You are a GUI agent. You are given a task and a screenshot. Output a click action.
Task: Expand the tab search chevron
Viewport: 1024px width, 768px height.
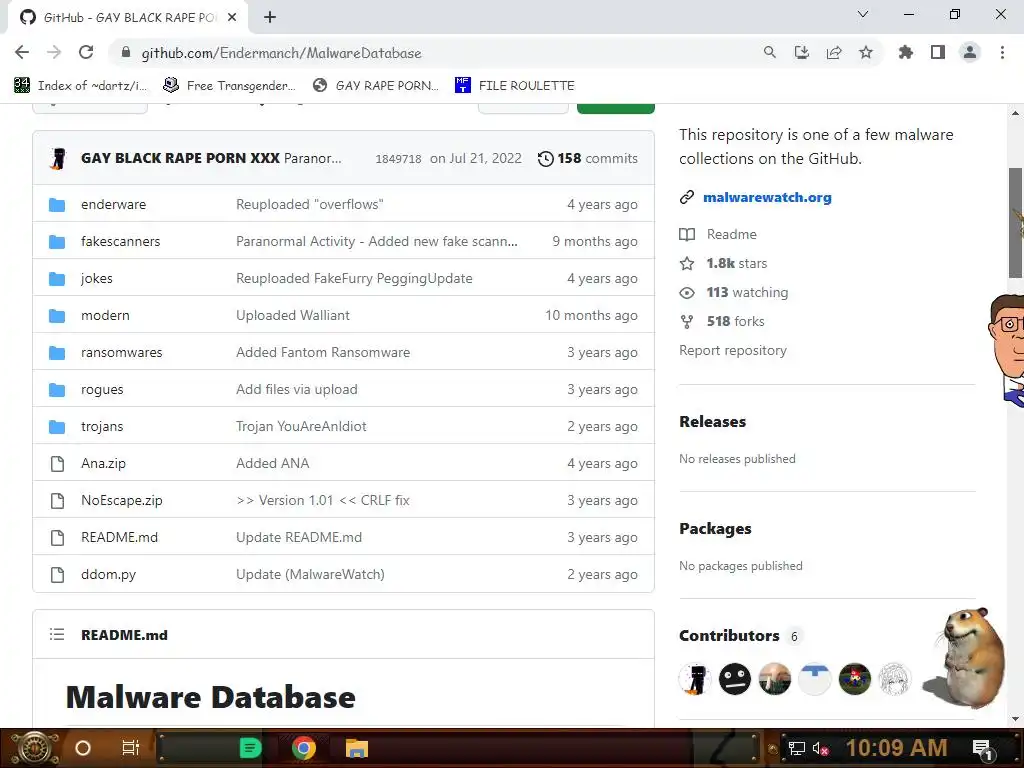click(863, 14)
